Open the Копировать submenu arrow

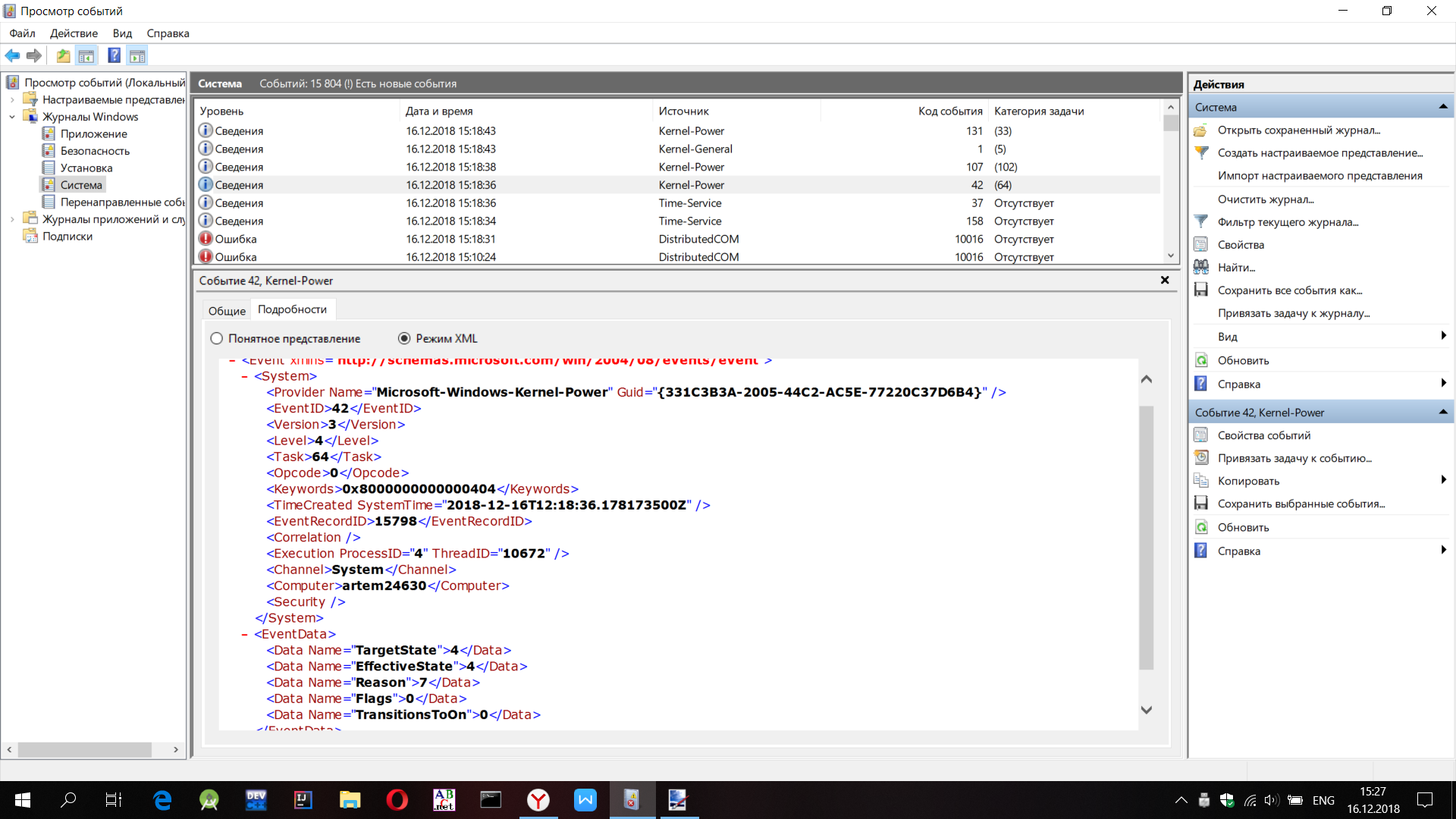pyautogui.click(x=1443, y=480)
